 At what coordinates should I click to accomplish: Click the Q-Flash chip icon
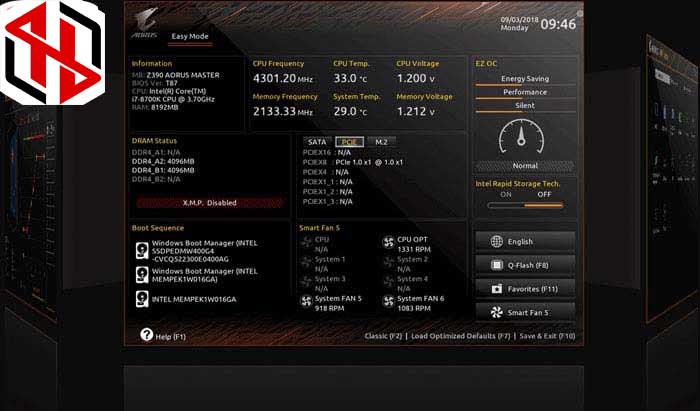496,265
